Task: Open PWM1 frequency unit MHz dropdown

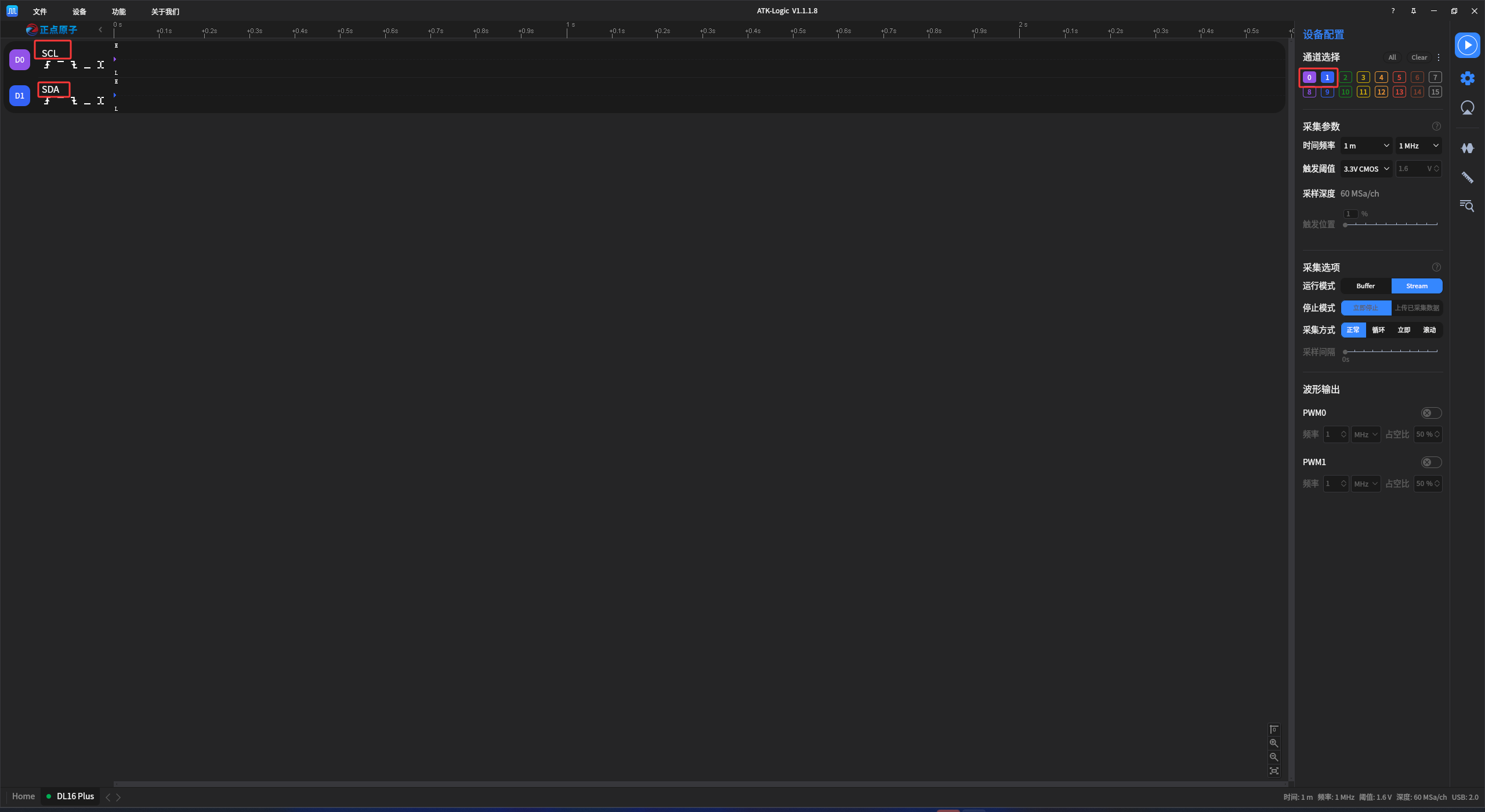Action: (x=1366, y=484)
